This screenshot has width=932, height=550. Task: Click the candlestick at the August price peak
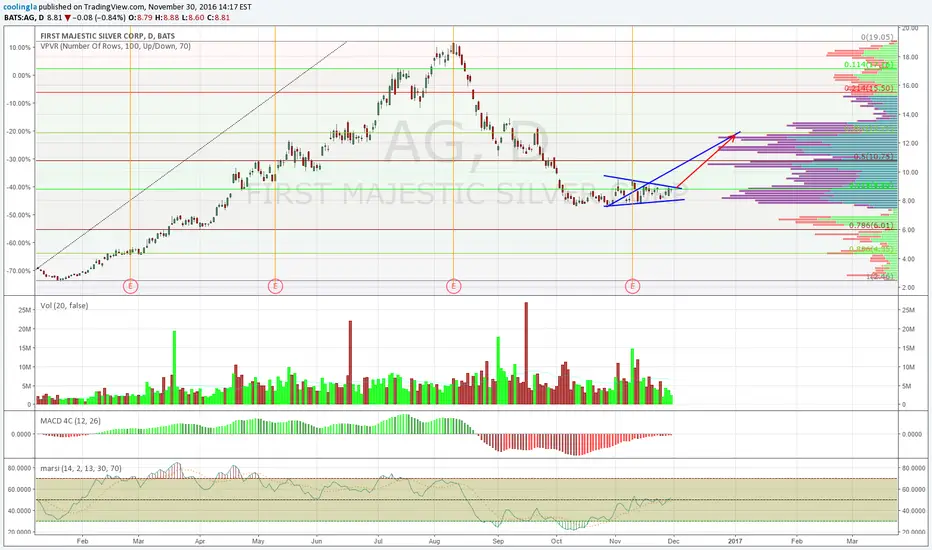453,49
